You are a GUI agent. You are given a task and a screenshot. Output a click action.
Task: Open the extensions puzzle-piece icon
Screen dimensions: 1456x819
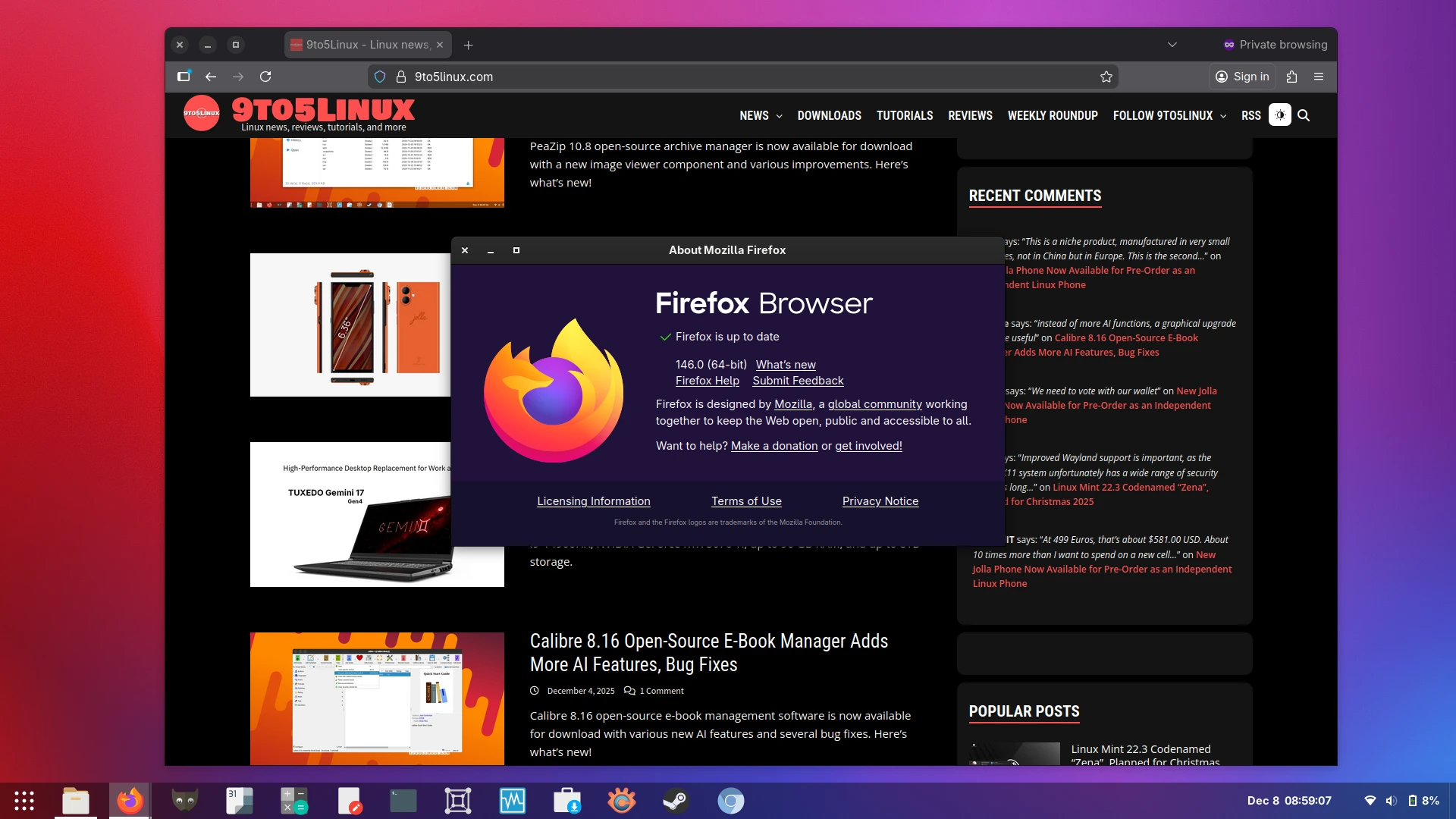click(x=1291, y=77)
